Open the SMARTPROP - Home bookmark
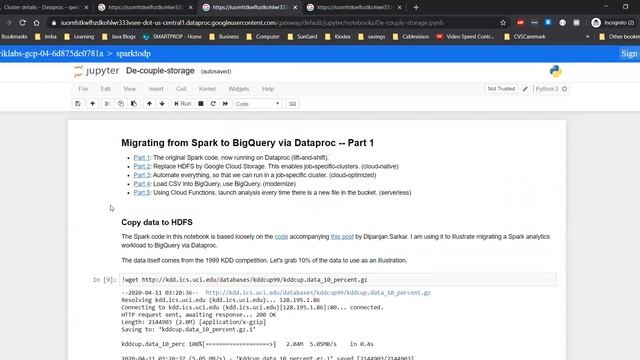 point(172,37)
